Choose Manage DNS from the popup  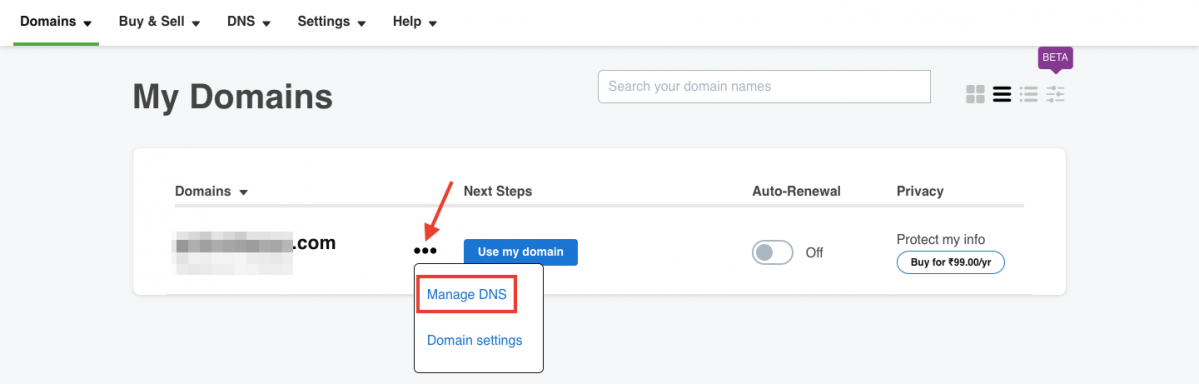point(466,295)
